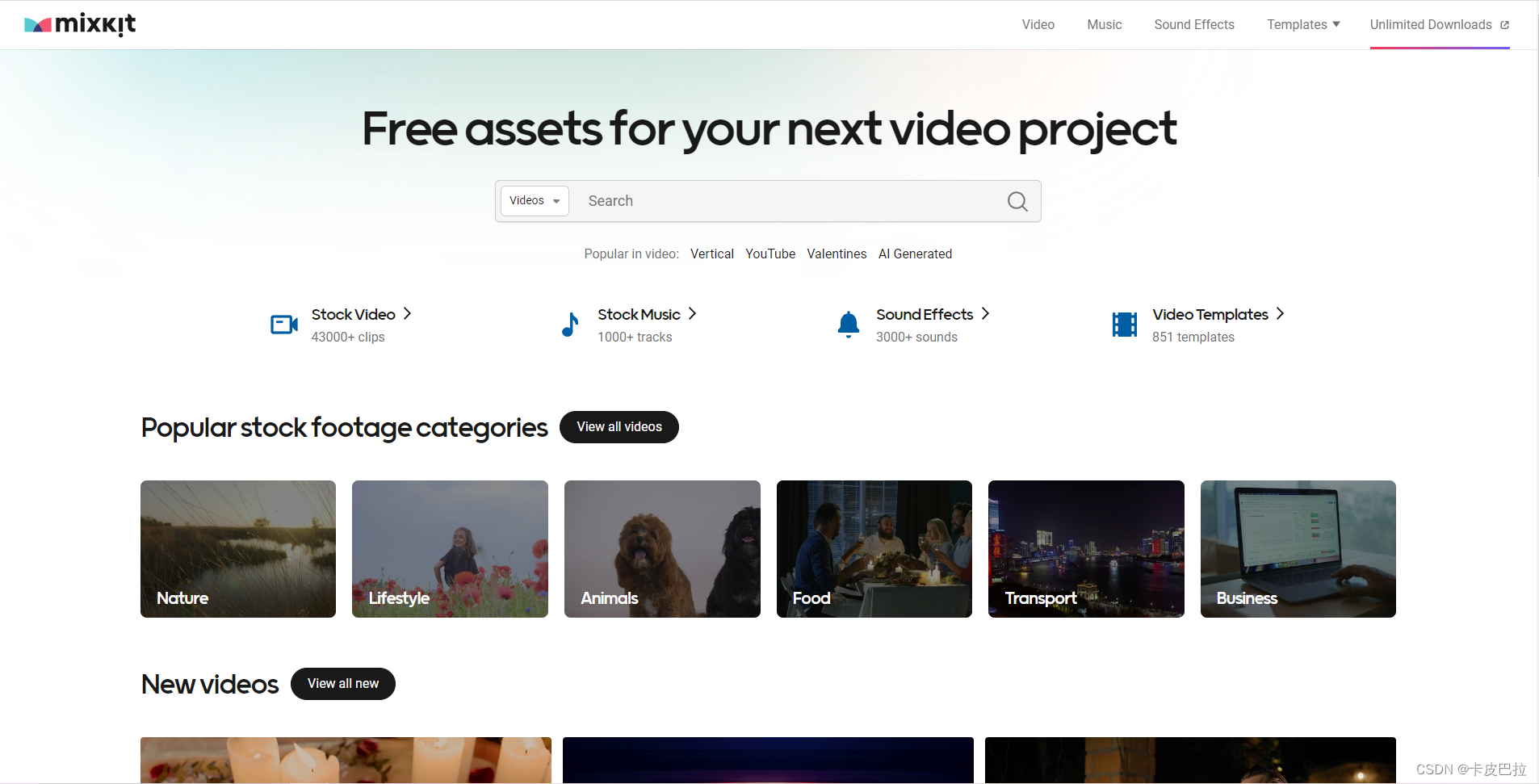Screen dimensions: 1539x784
Task: Open the candles new video thumbnail
Action: [x=346, y=760]
